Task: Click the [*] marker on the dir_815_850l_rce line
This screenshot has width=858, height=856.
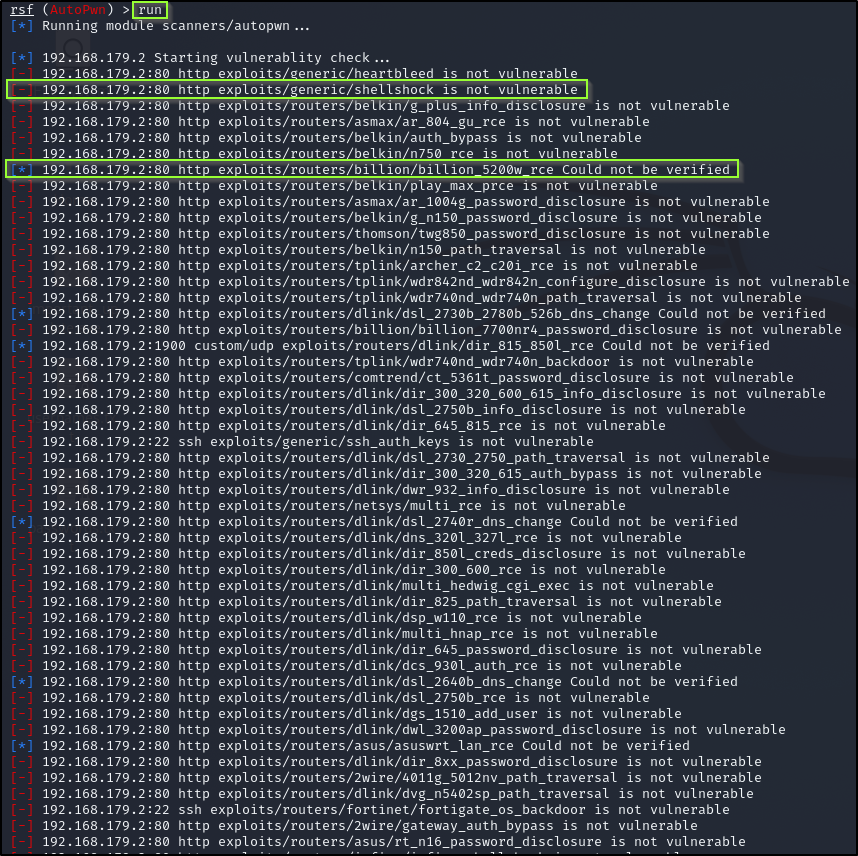Action: (22, 345)
